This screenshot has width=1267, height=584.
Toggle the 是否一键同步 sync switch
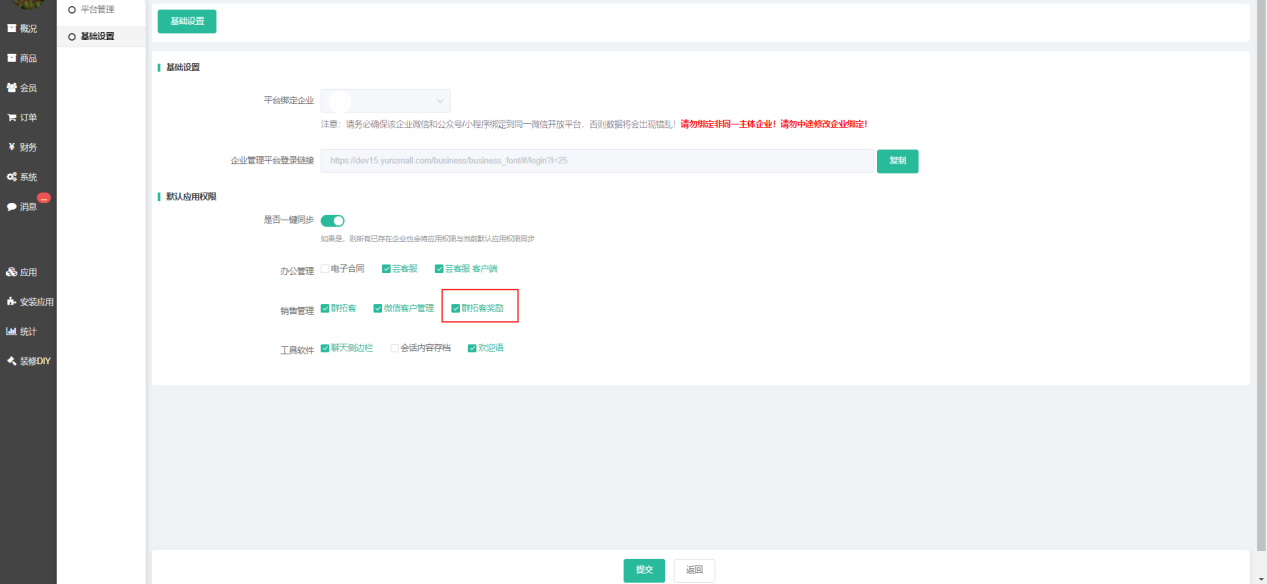pos(332,221)
